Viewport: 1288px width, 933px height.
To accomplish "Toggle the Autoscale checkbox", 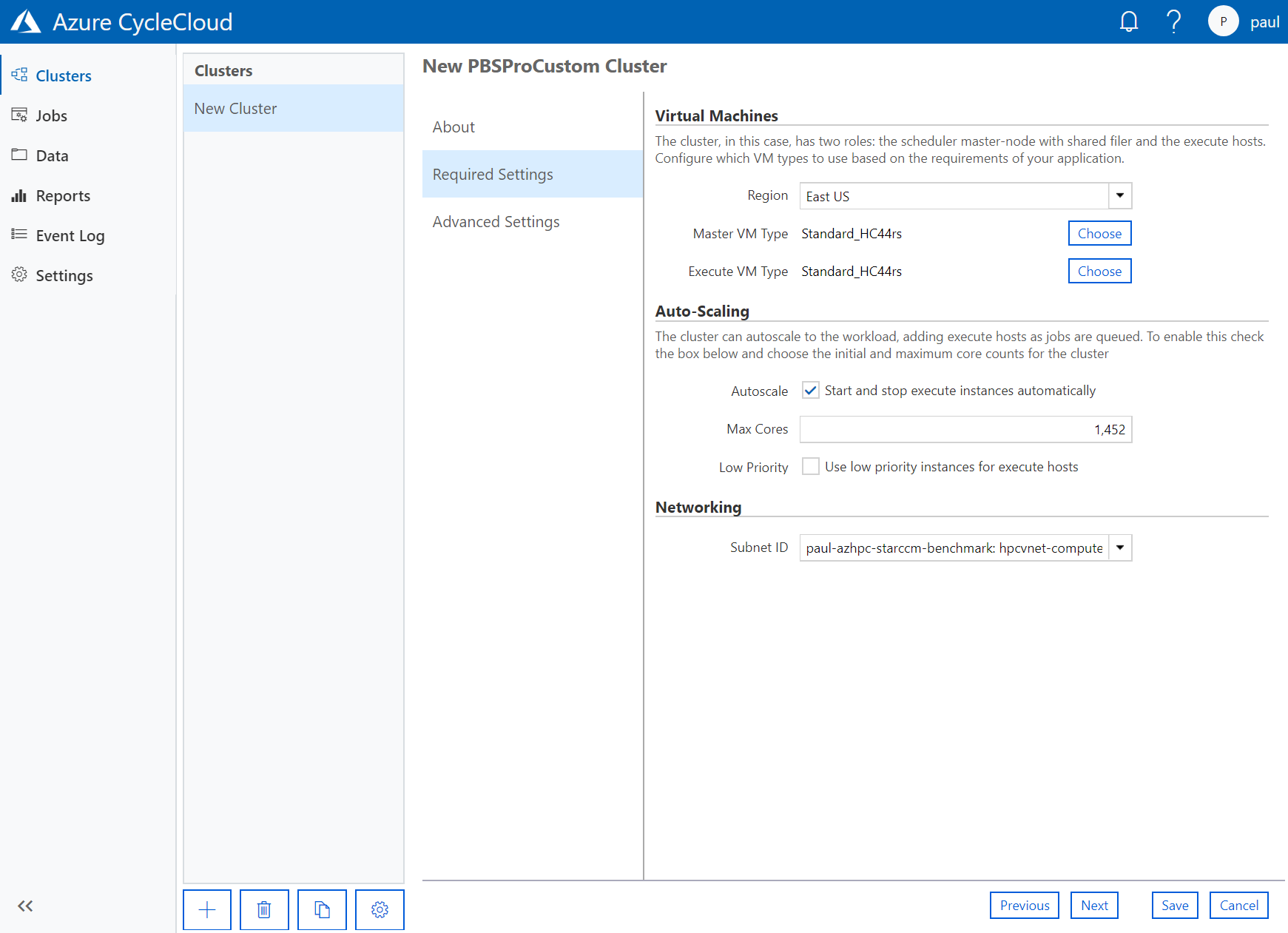I will [811, 391].
